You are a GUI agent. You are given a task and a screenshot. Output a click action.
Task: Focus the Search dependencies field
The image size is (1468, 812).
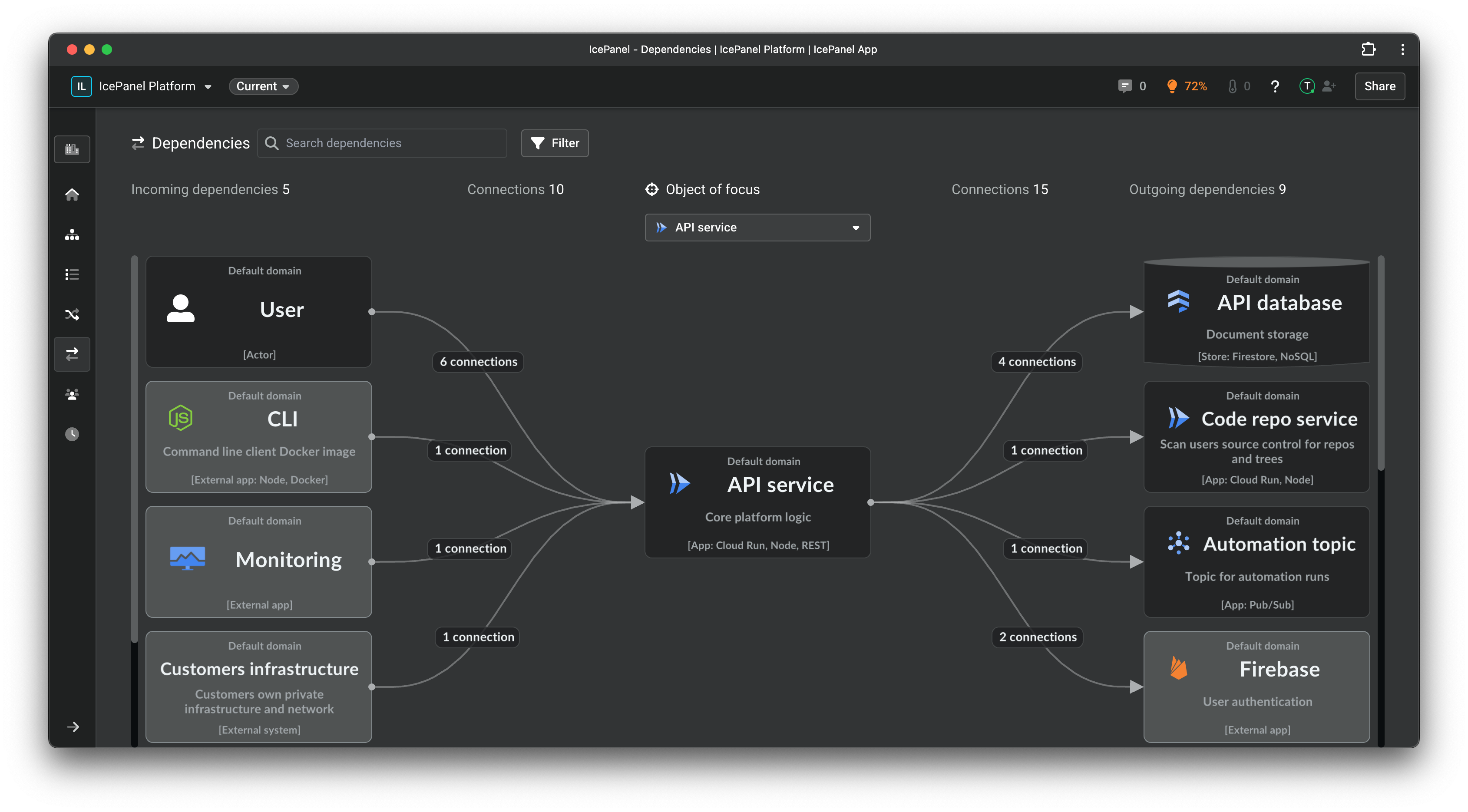382,143
